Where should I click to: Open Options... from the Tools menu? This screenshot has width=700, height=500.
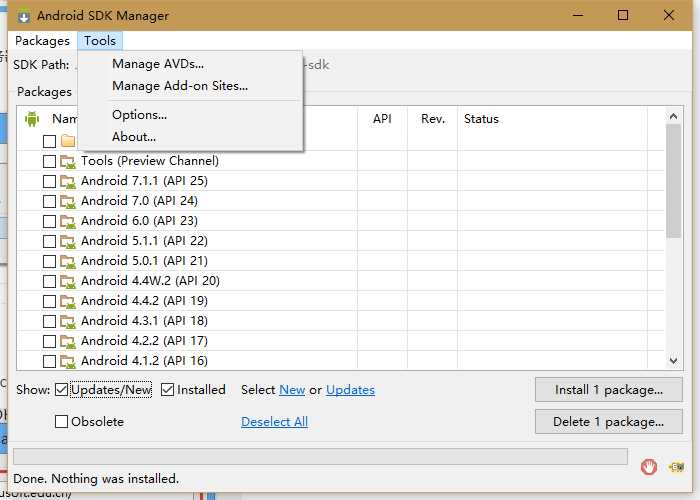tap(139, 115)
